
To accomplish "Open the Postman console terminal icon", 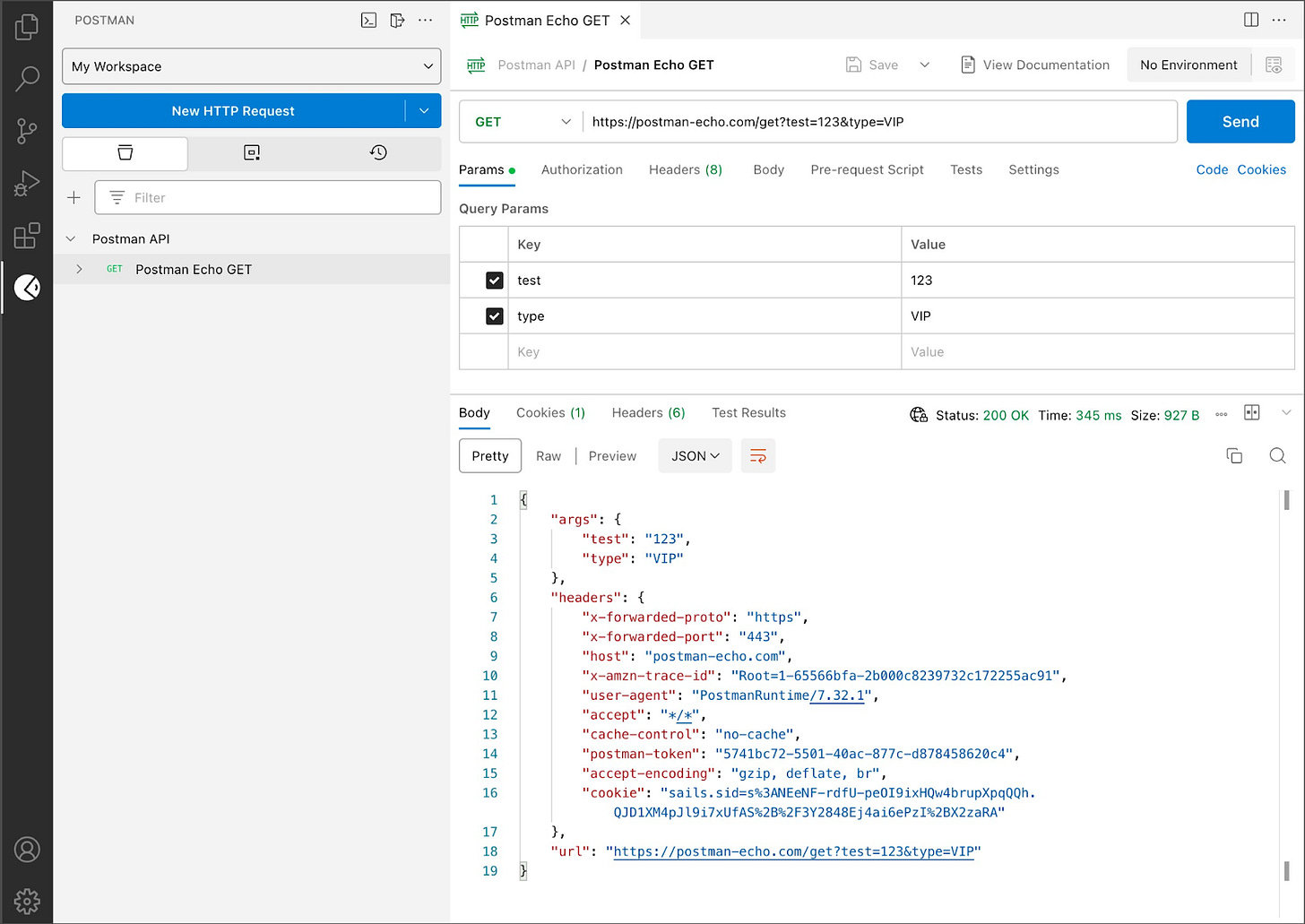I will 368,20.
